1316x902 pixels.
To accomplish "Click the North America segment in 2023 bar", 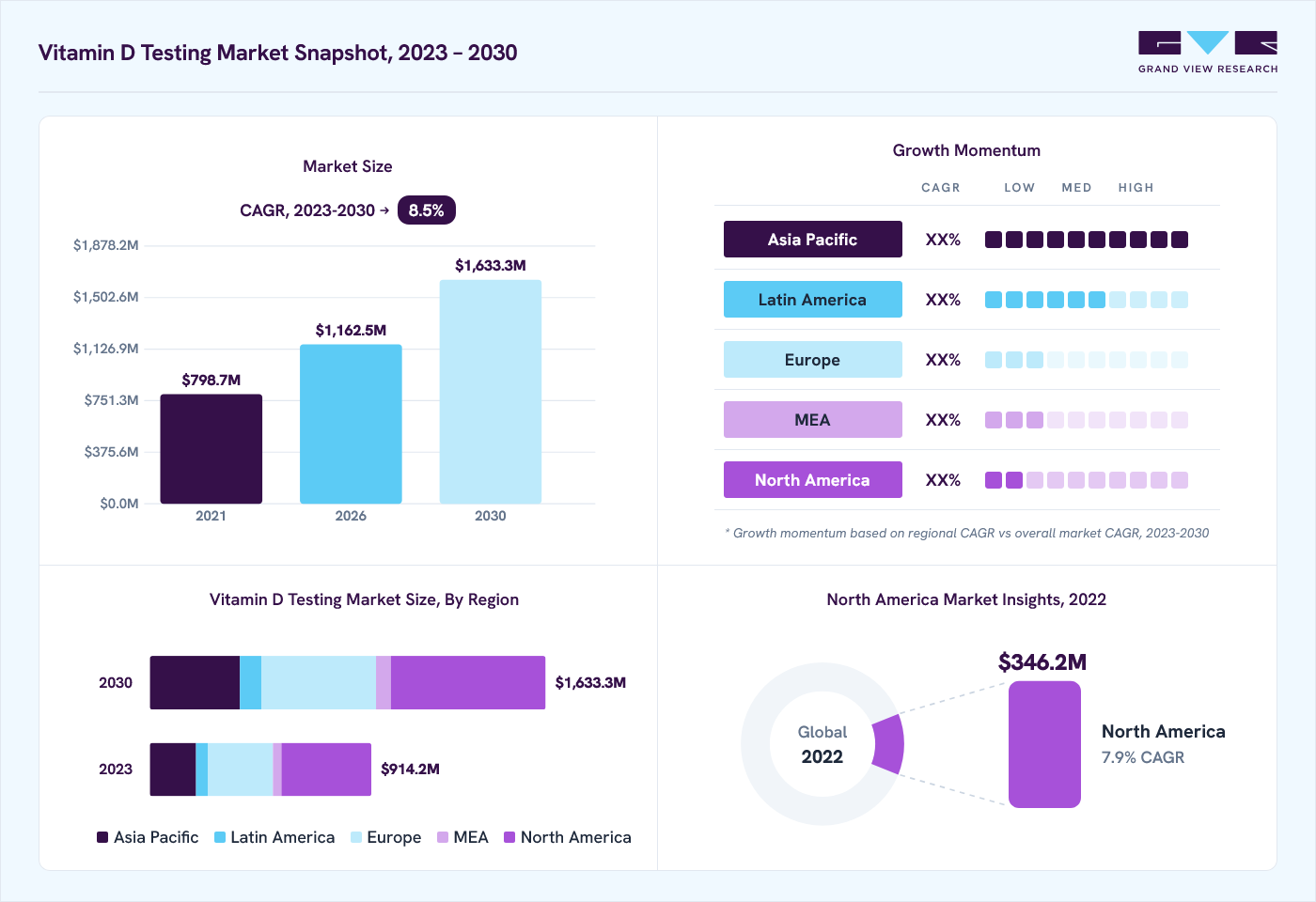I will click(x=326, y=770).
